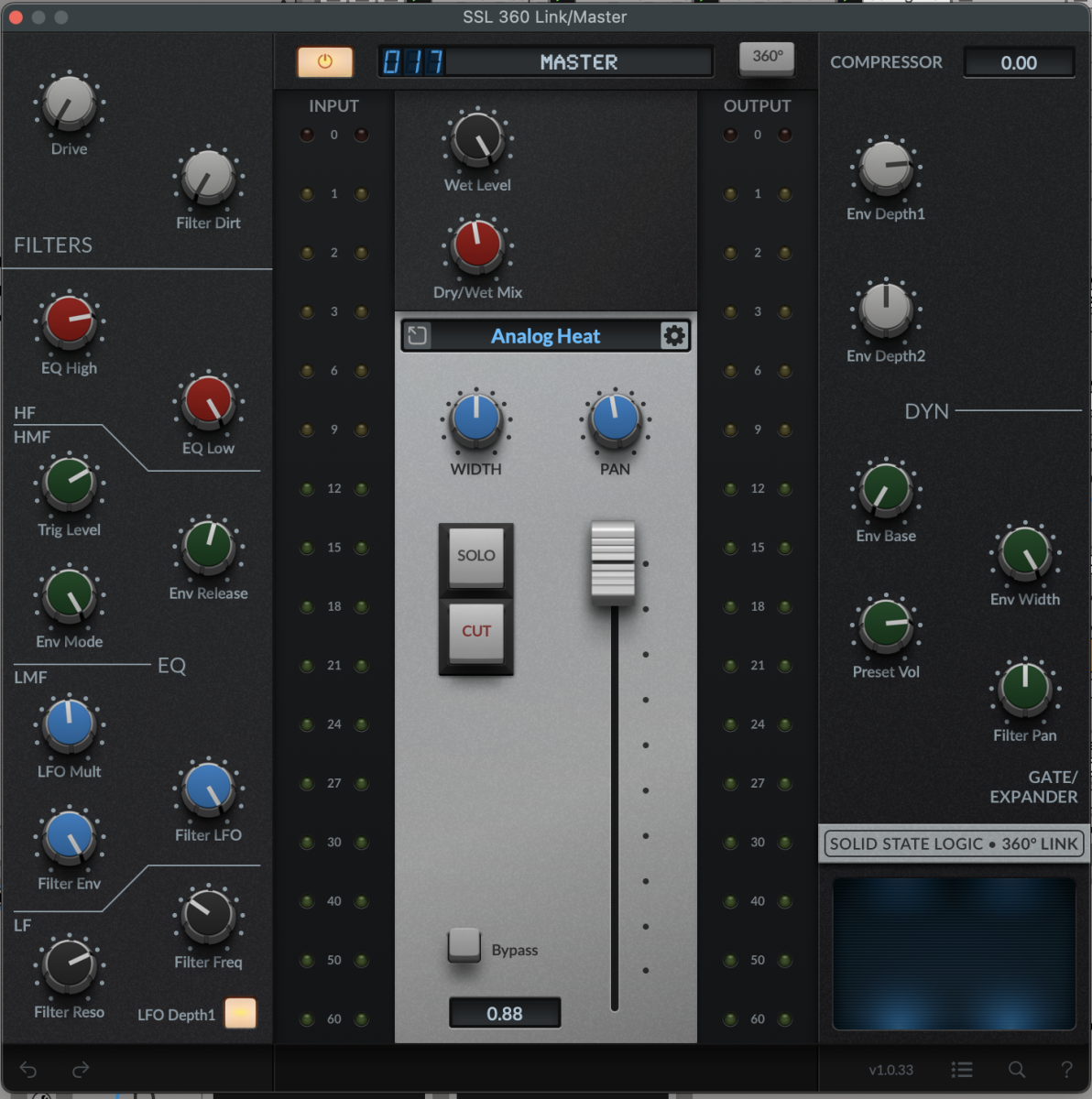The width and height of the screenshot is (1092, 1099).
Task: Click the SOLID STATE LOGIC 360° LINK button
Action: click(x=953, y=843)
